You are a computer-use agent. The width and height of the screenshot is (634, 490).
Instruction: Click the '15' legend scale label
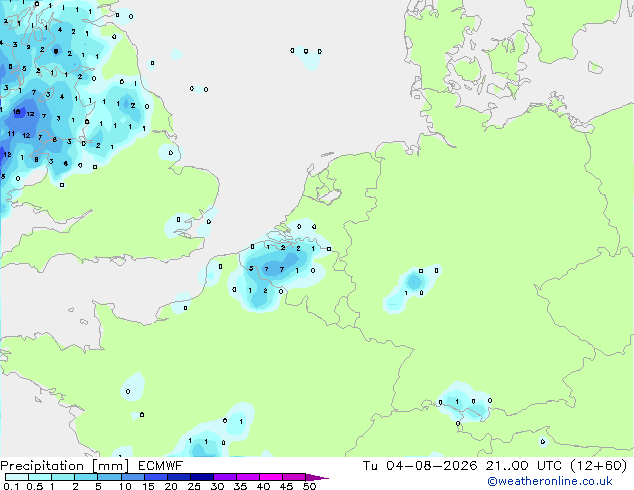pyautogui.click(x=148, y=486)
